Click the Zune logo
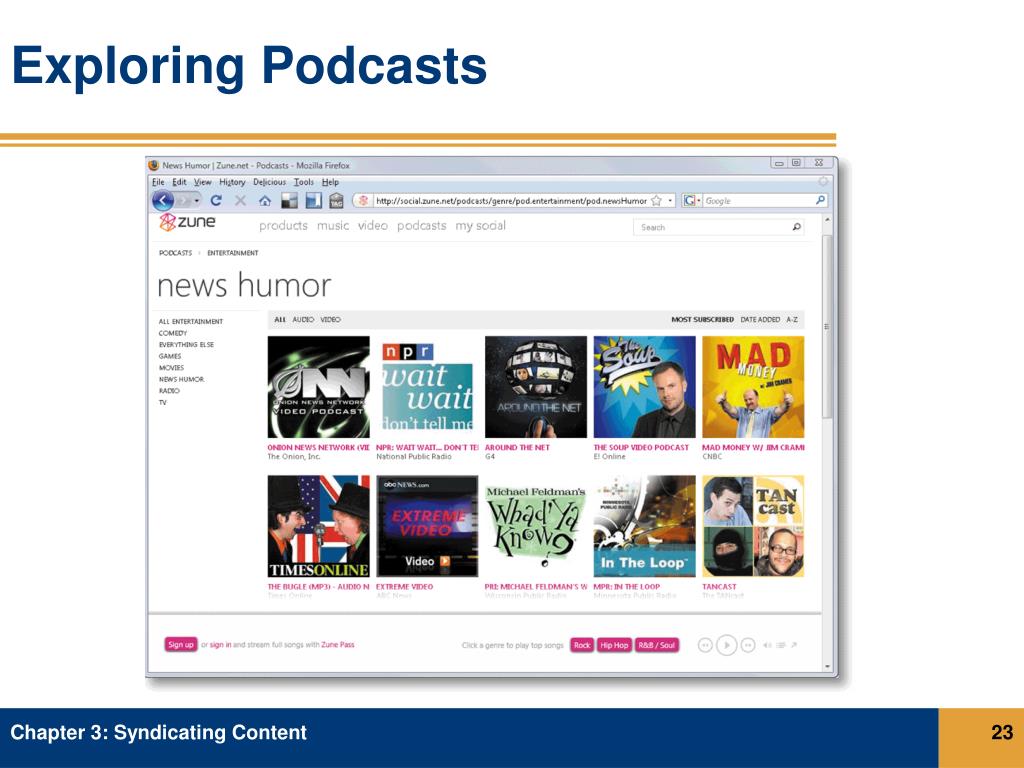Image resolution: width=1024 pixels, height=768 pixels. coord(187,222)
